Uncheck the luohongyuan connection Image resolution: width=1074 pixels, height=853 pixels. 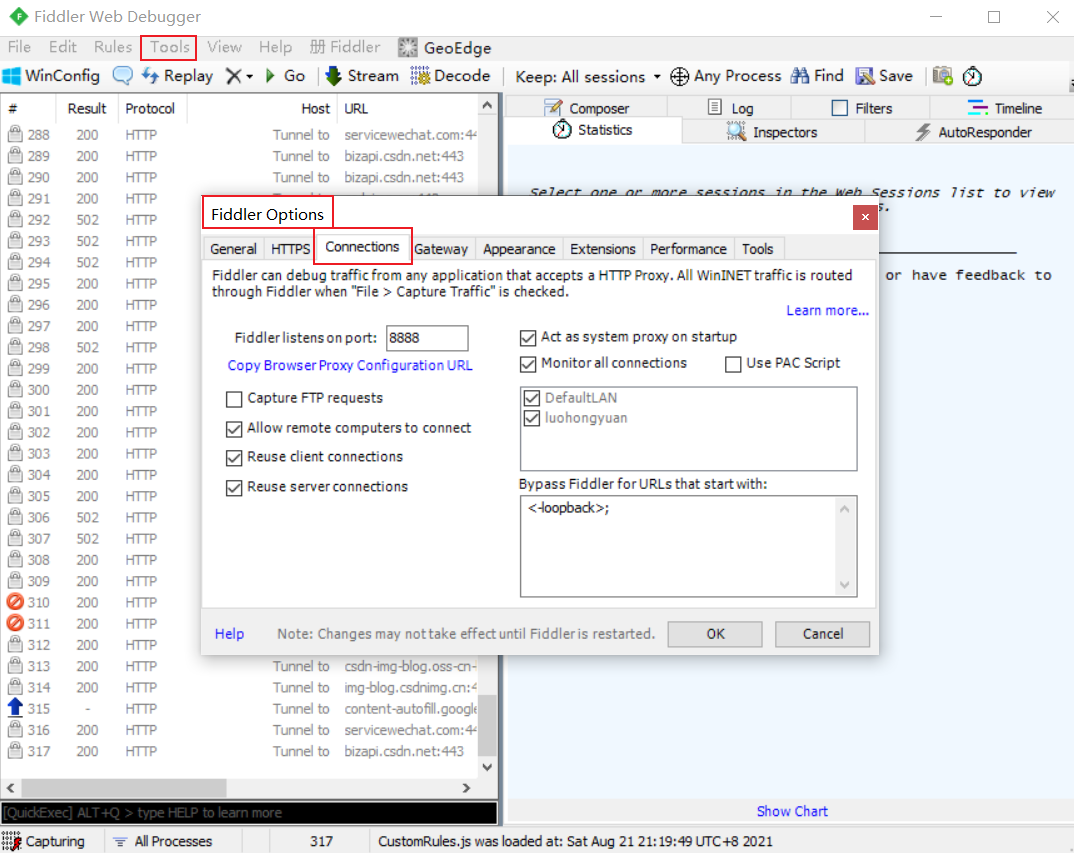[530, 418]
